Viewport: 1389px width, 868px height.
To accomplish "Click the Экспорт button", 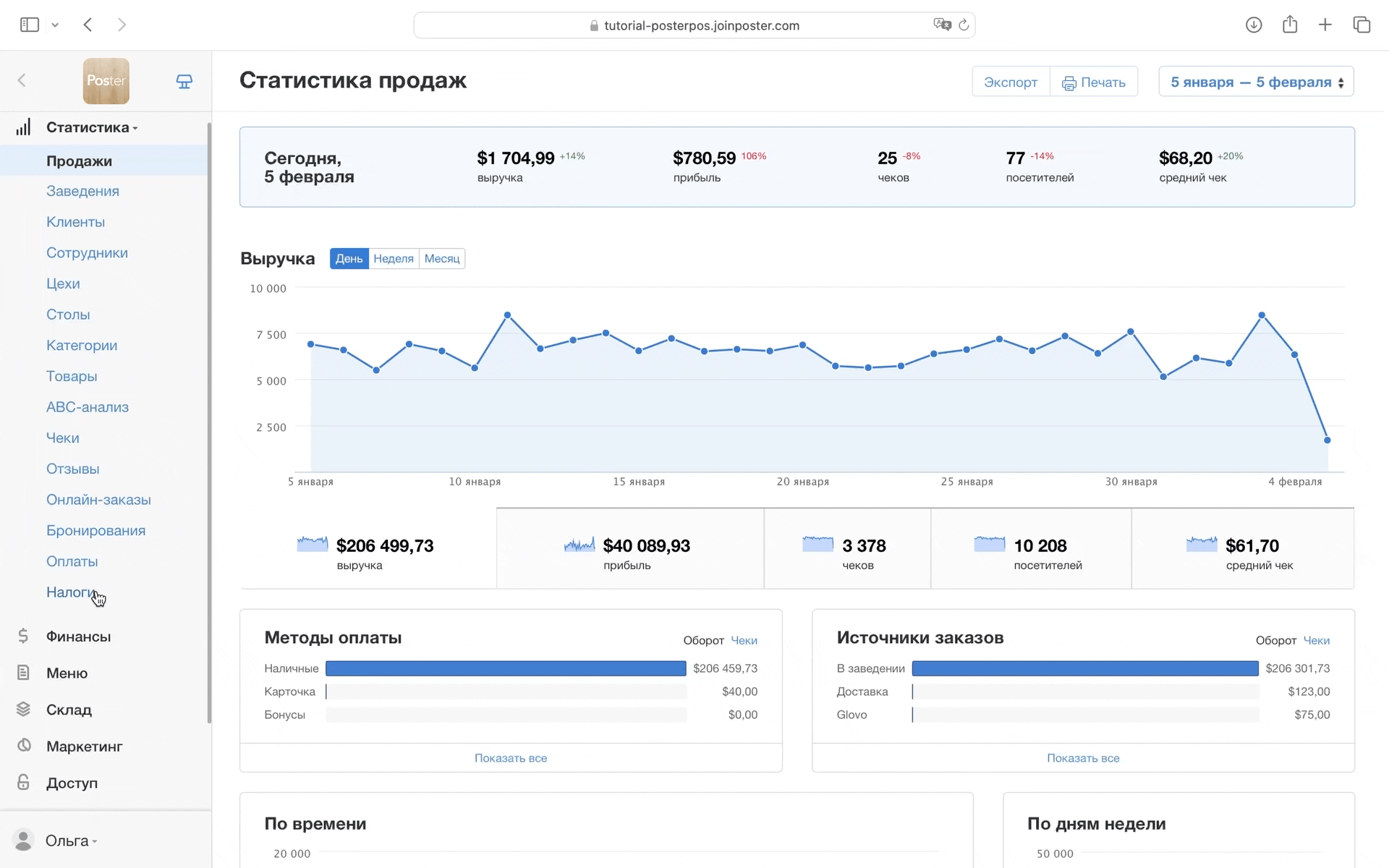I will click(1010, 82).
